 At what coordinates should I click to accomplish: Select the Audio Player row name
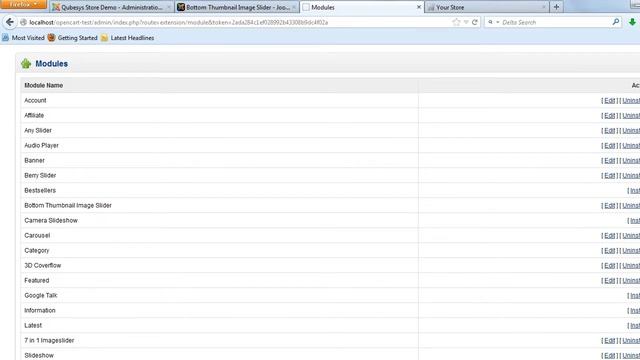coord(41,146)
